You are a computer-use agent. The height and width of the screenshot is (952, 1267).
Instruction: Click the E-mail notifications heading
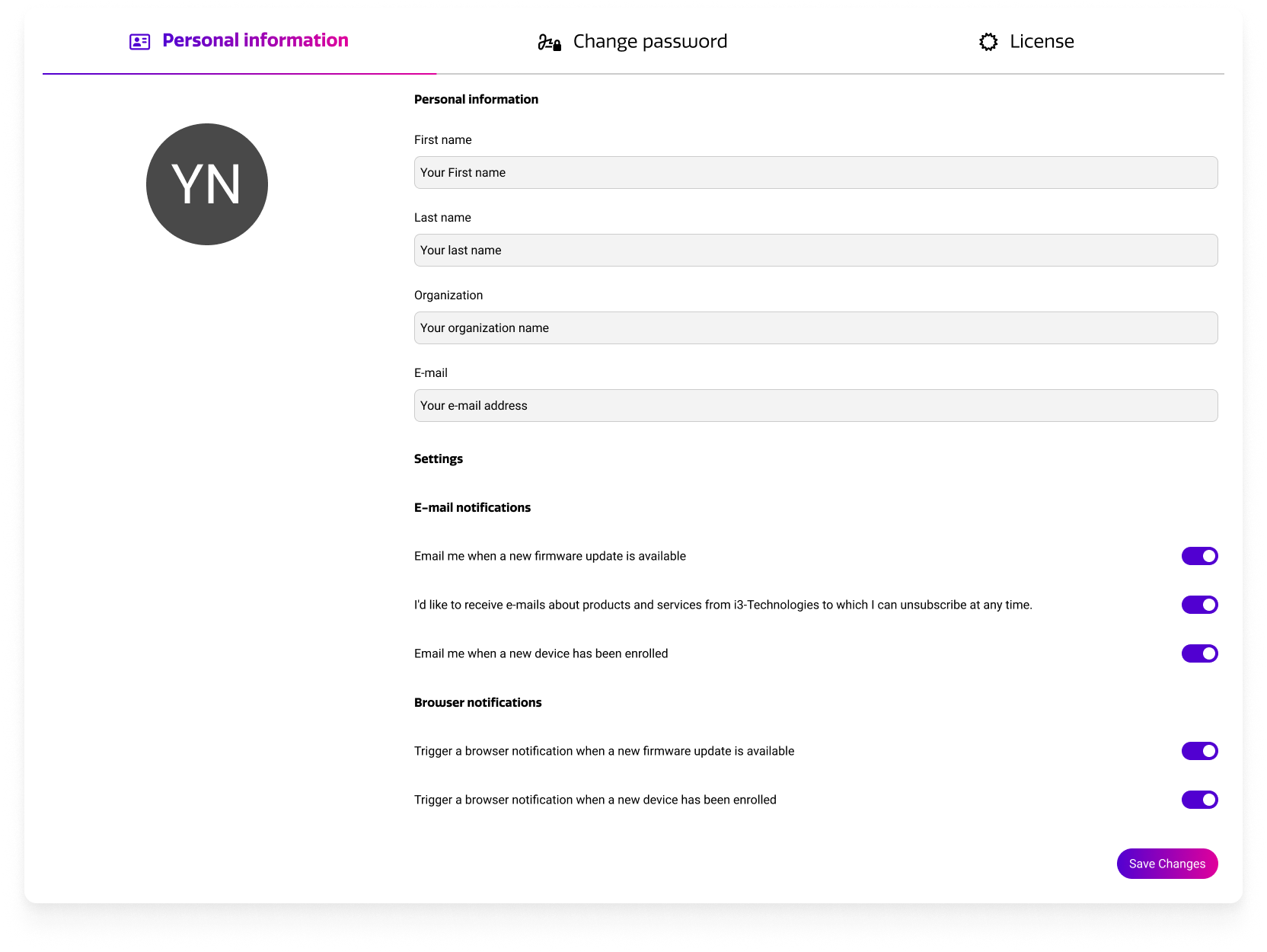point(472,507)
